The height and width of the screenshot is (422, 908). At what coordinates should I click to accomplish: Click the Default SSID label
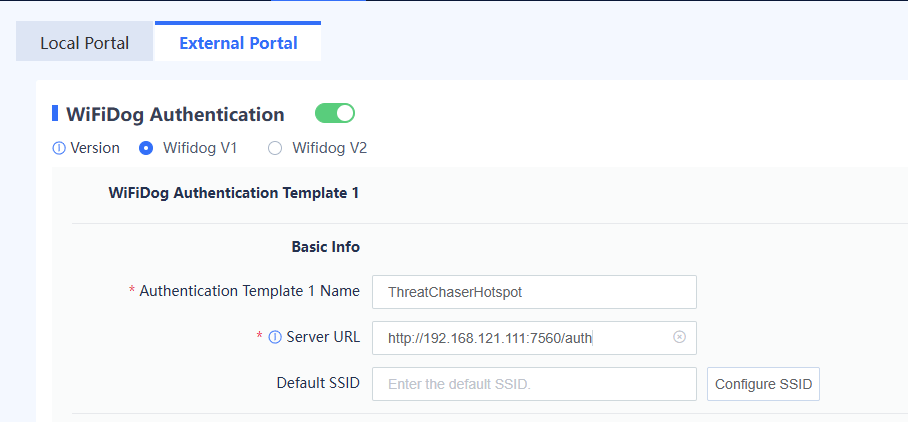(318, 383)
